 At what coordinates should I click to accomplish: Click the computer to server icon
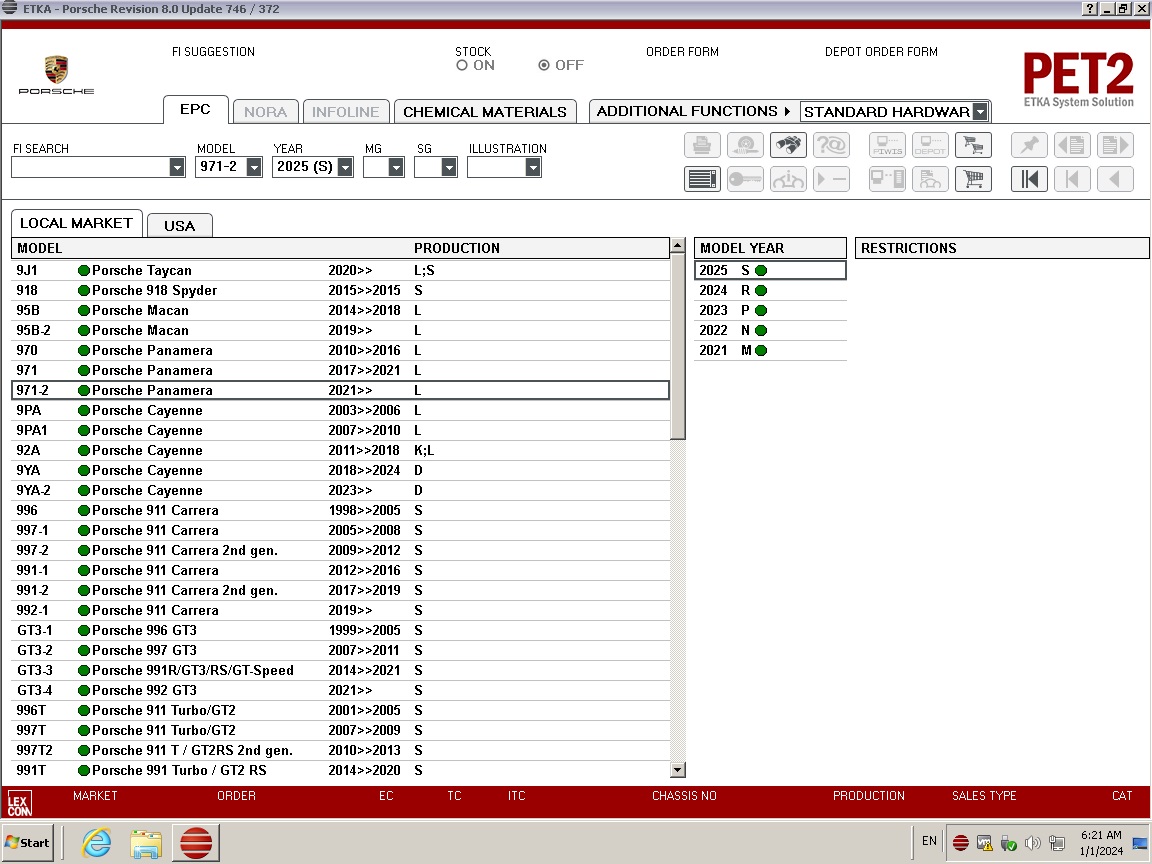887,179
